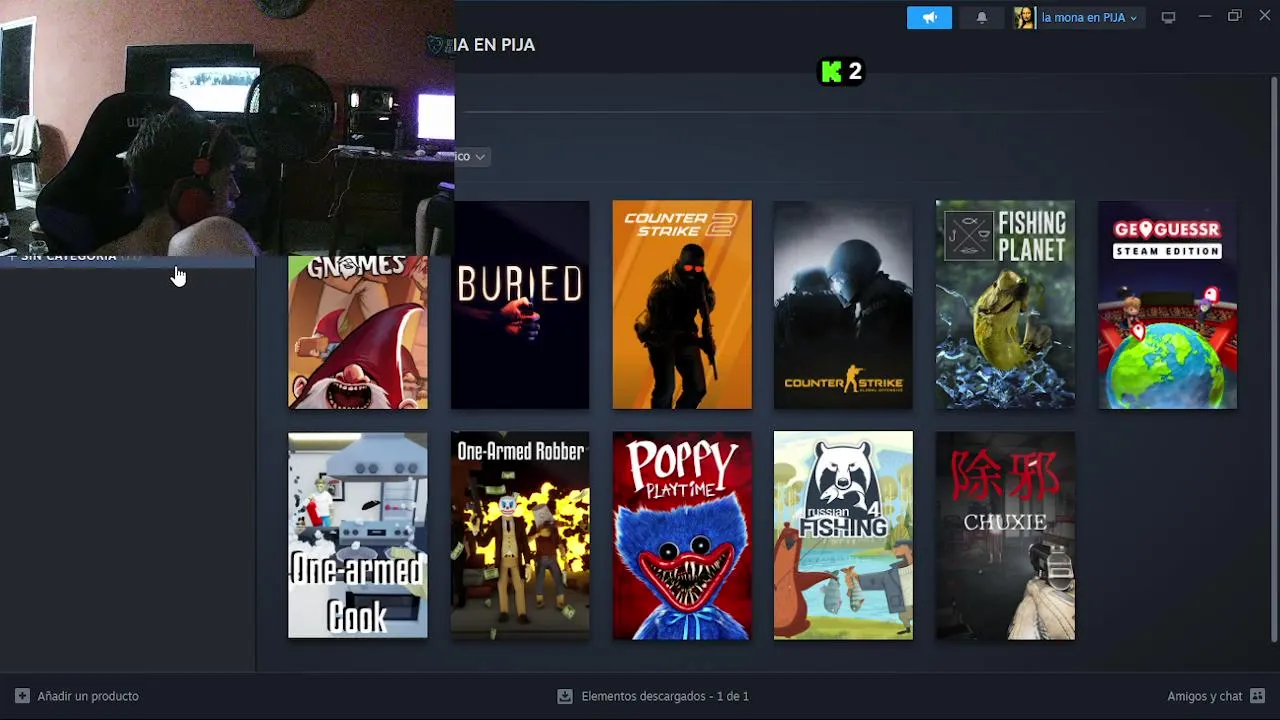Expand the library sort dropdown chevron

(x=480, y=157)
